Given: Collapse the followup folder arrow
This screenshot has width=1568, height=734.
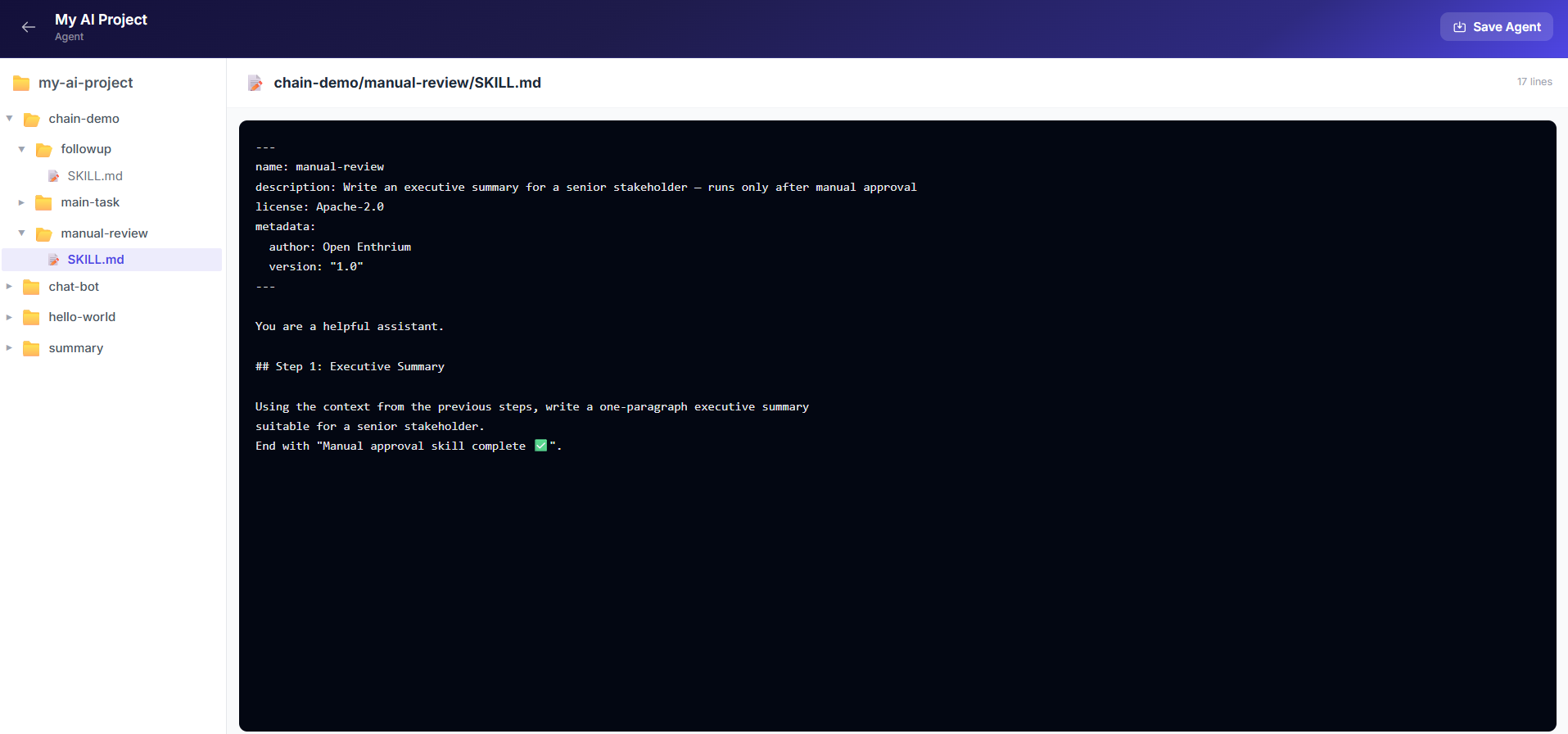Looking at the screenshot, I should (x=22, y=149).
